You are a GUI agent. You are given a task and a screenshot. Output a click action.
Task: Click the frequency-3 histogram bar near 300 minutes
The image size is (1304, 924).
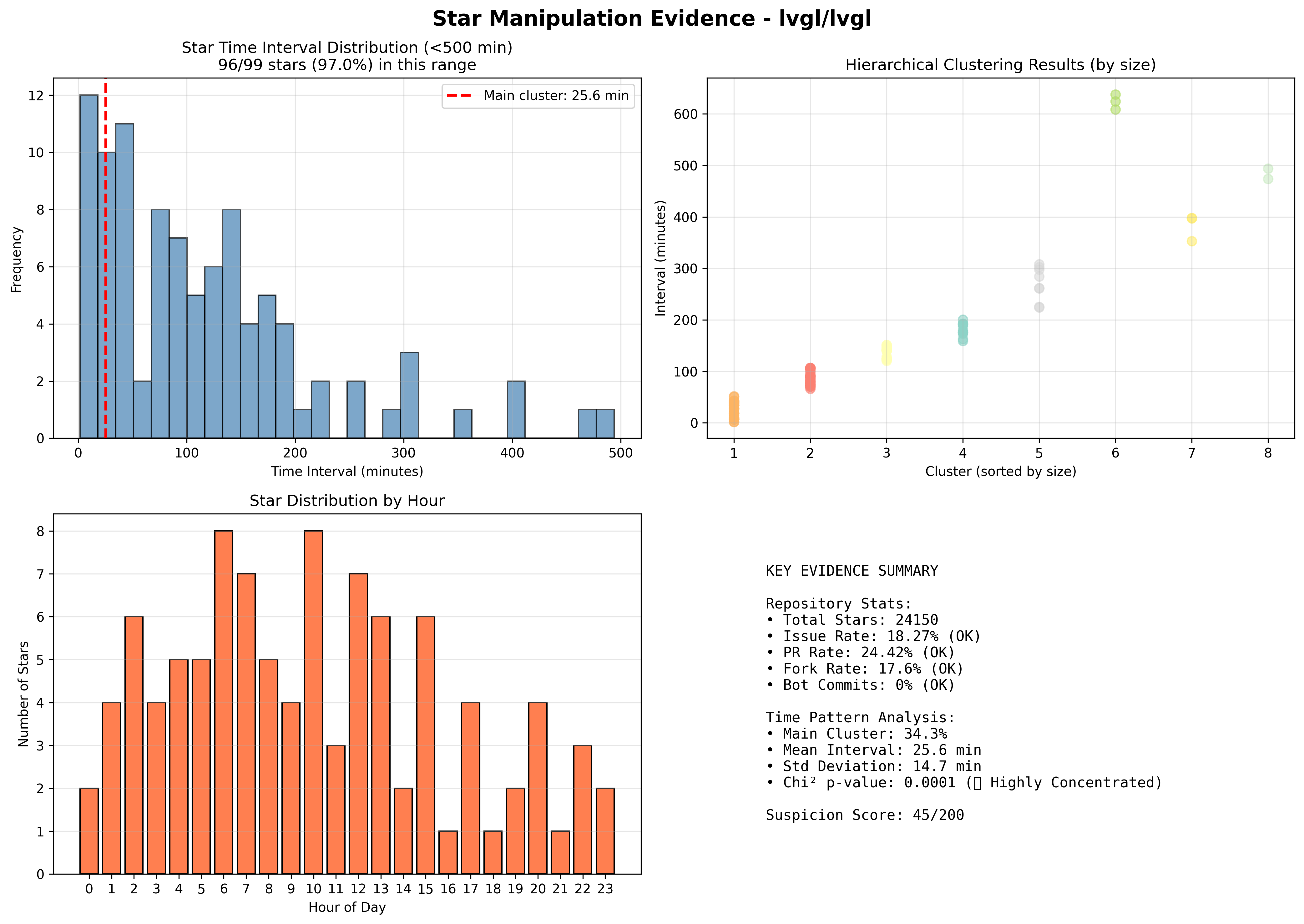coord(410,396)
